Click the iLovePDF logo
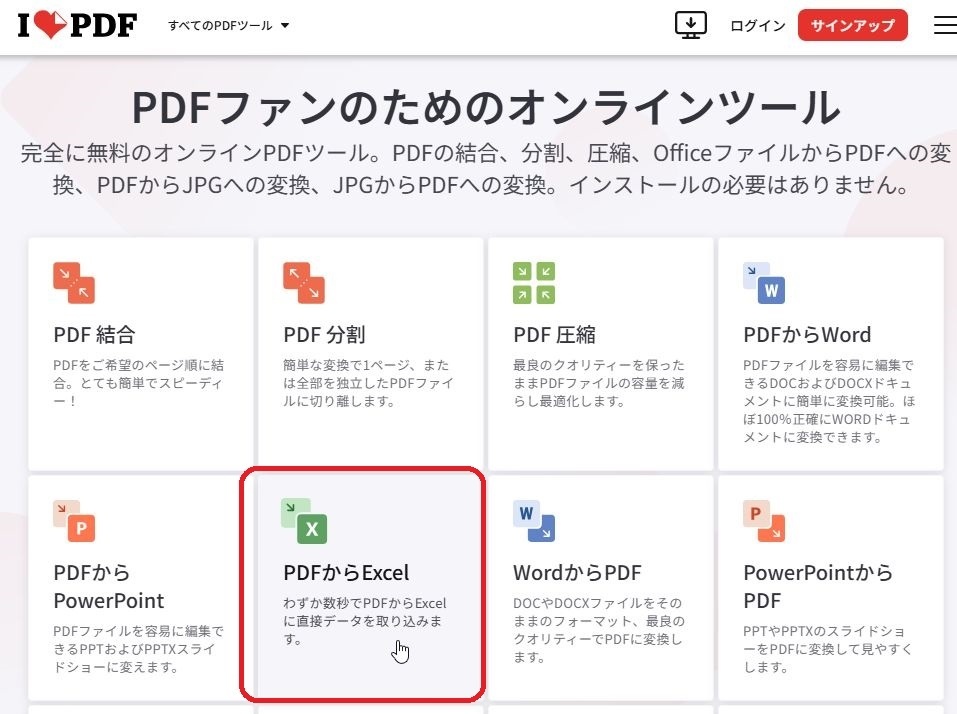 tap(77, 25)
